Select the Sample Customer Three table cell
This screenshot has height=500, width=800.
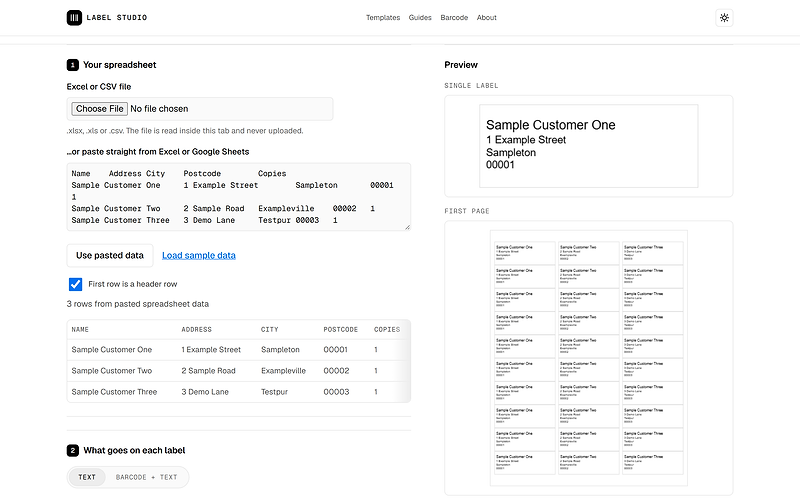(114, 392)
